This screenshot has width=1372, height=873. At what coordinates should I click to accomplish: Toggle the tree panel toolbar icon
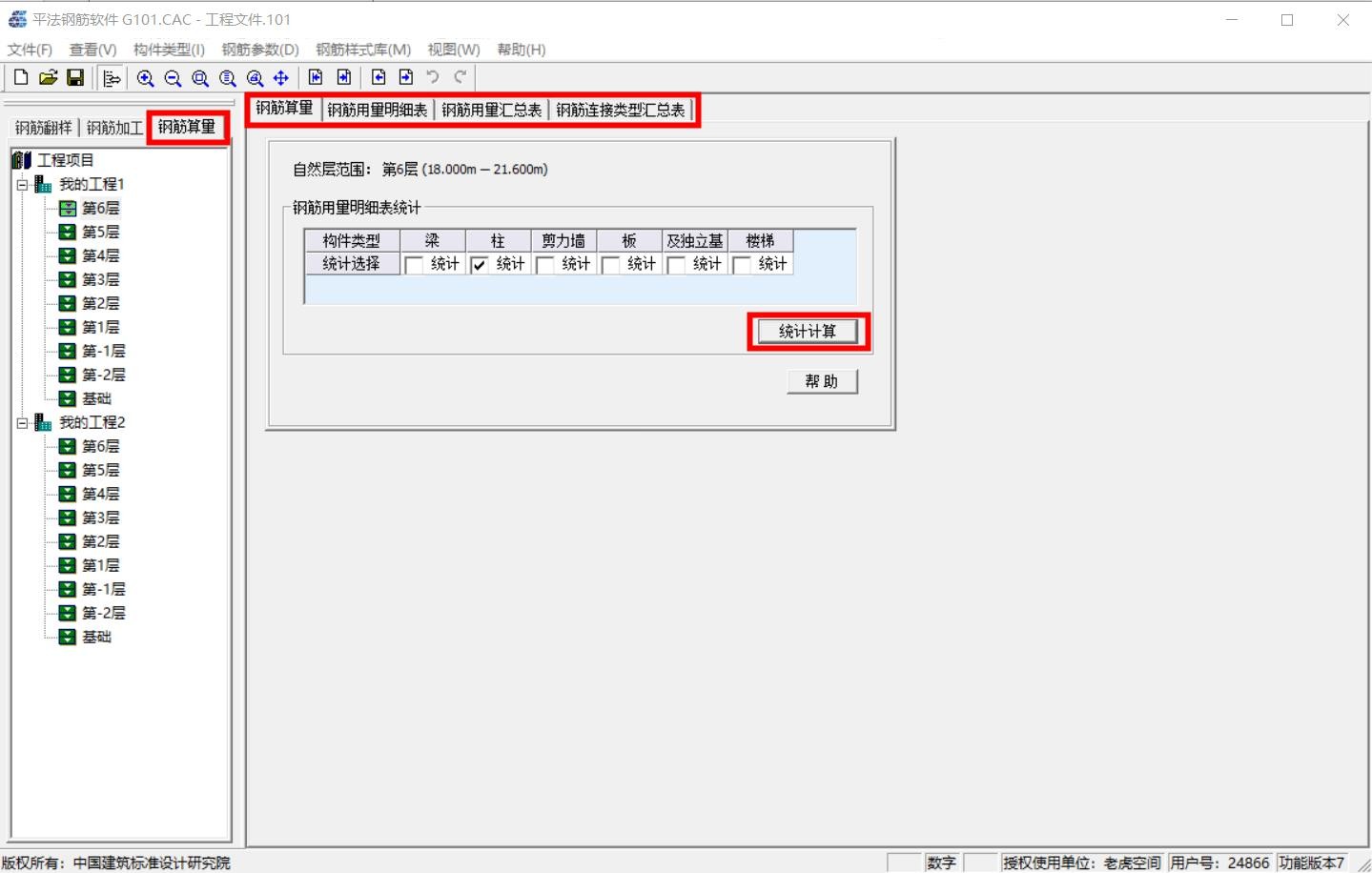[112, 78]
